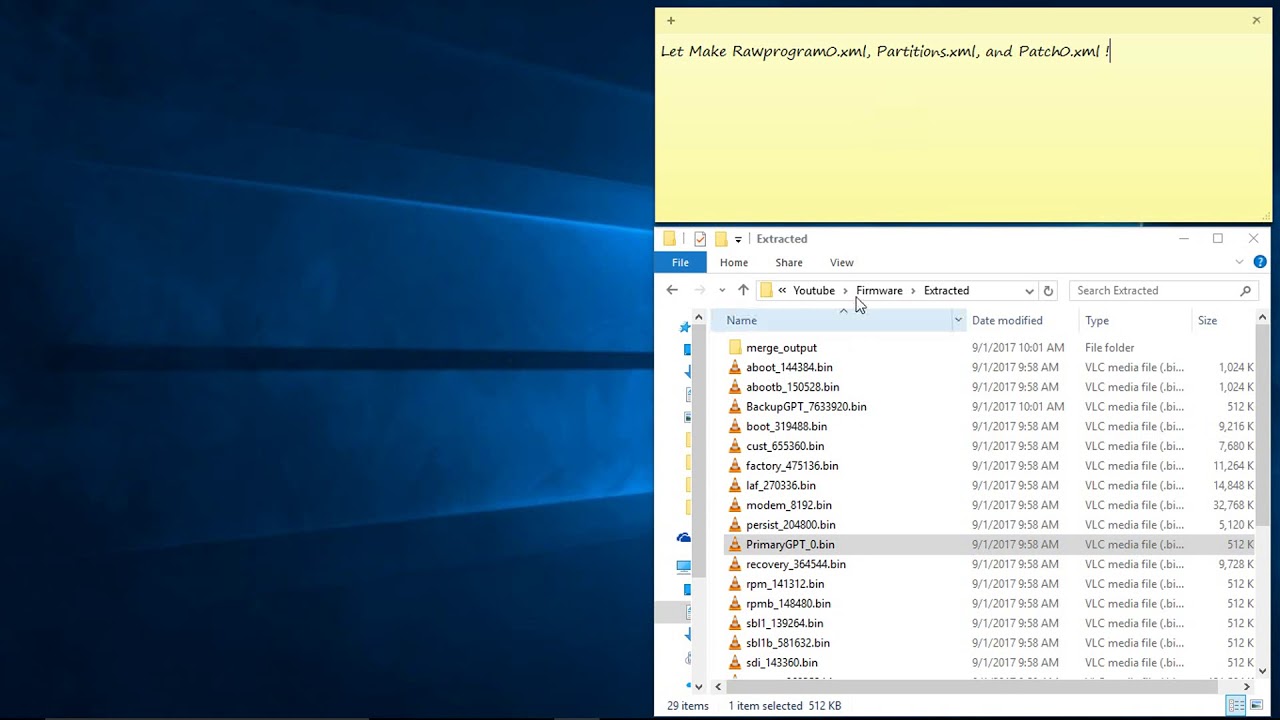Switch to the View ribbon tab
1280x720 pixels.
tap(842, 262)
